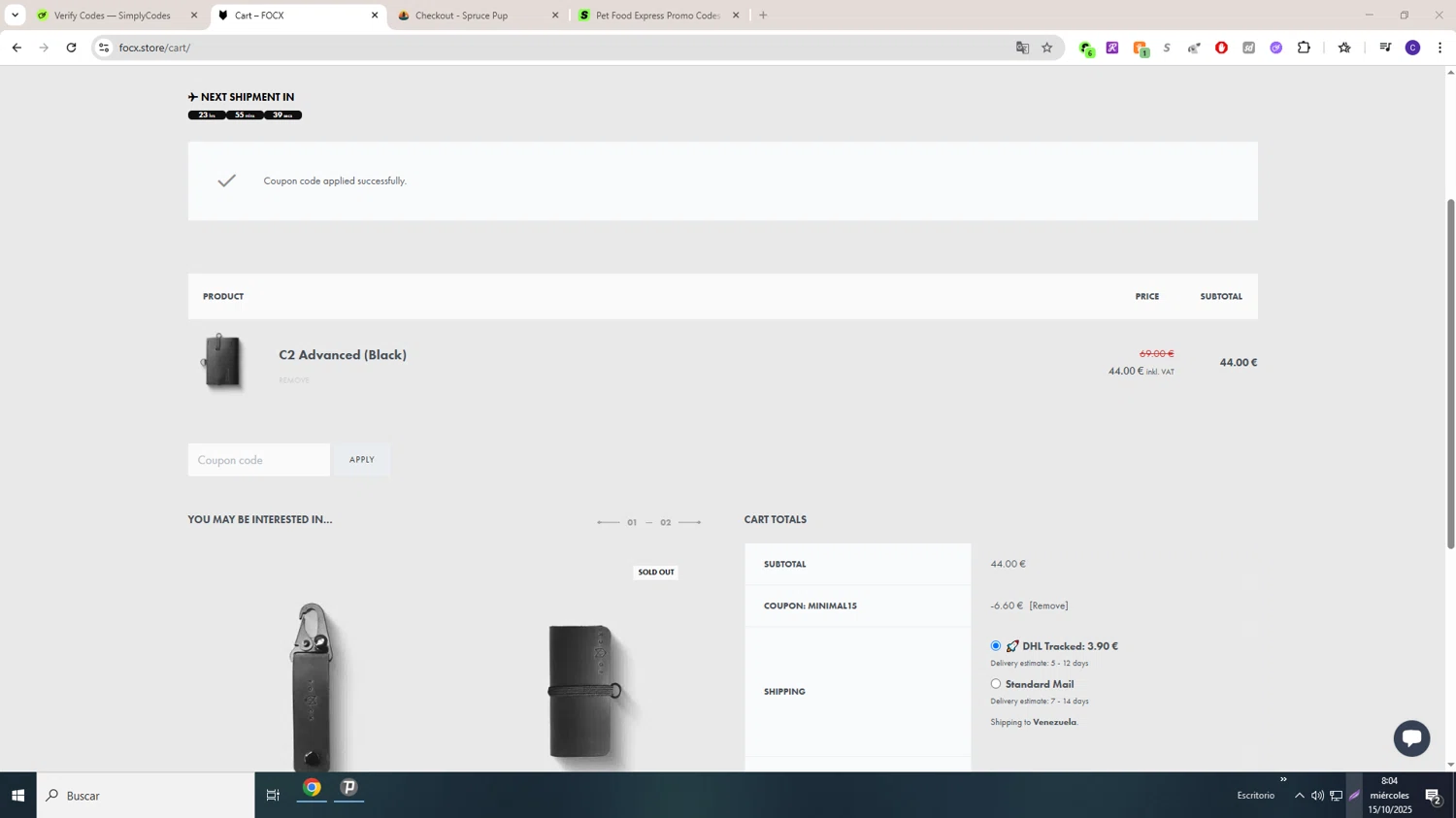Remove the MINIMAL15 coupon
1456x818 pixels.
tap(1048, 605)
